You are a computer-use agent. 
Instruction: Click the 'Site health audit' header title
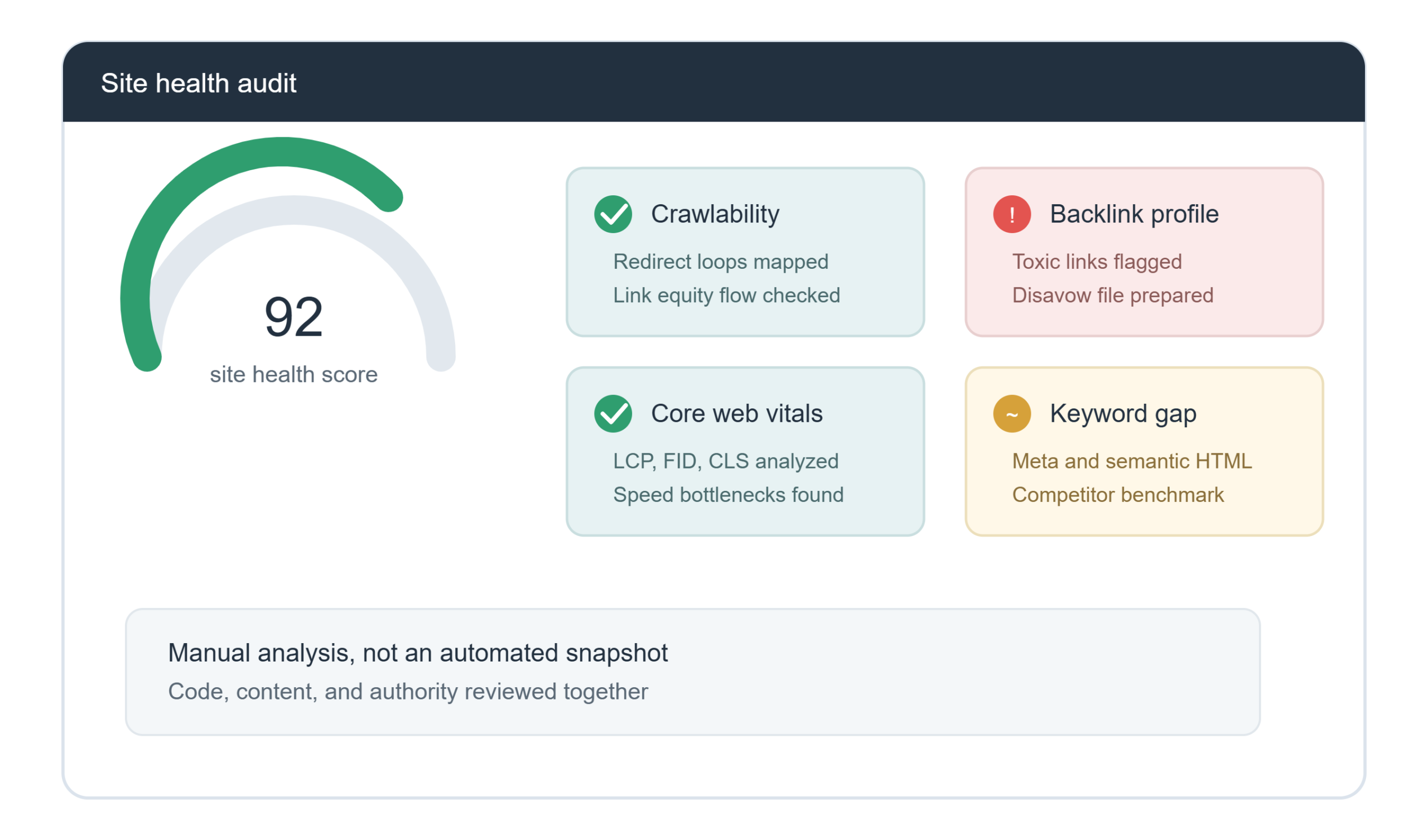pyautogui.click(x=199, y=83)
